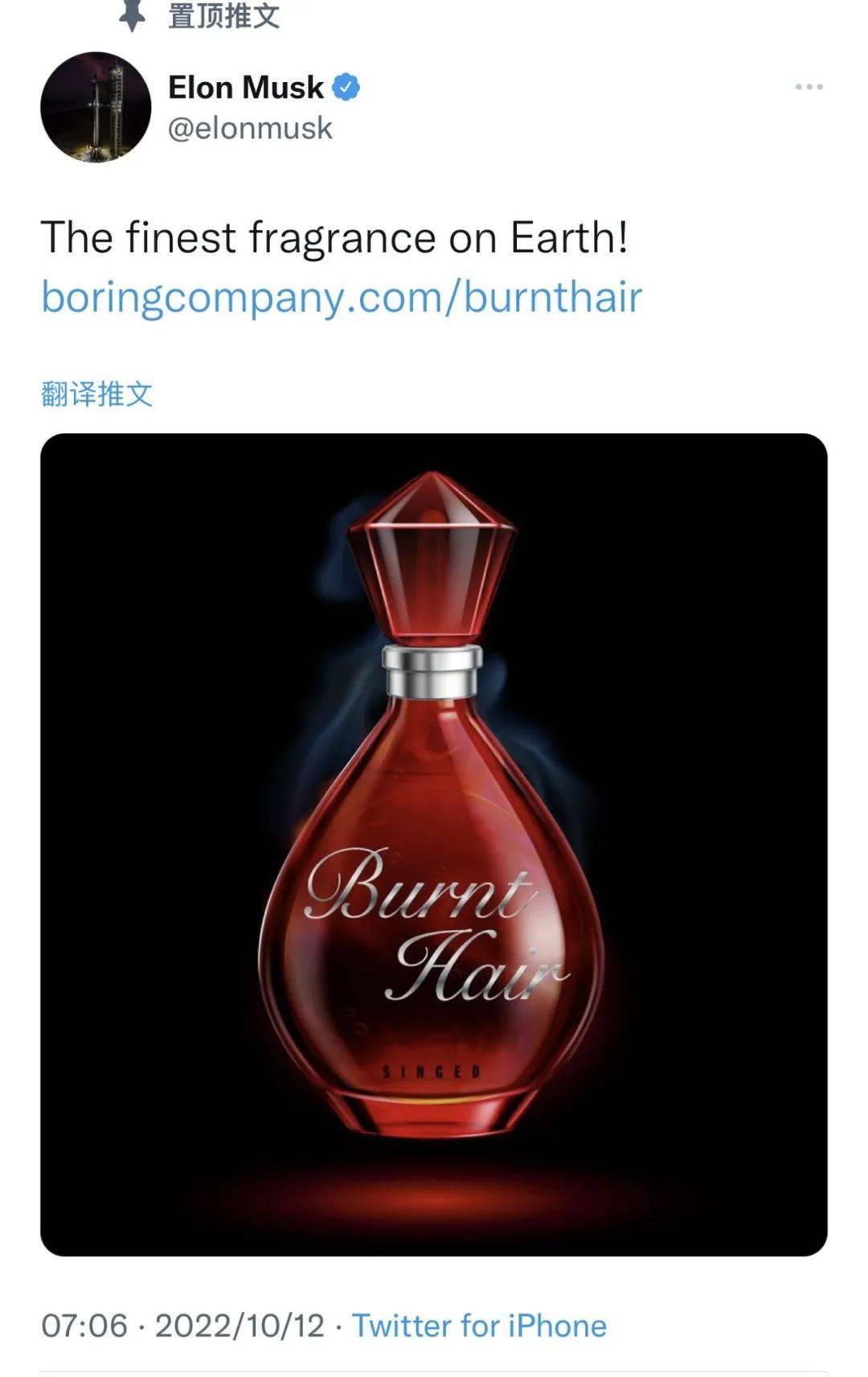Open the boringcompany.com/burnthair link
Screen dimensions: 868x1377
(x=342, y=297)
